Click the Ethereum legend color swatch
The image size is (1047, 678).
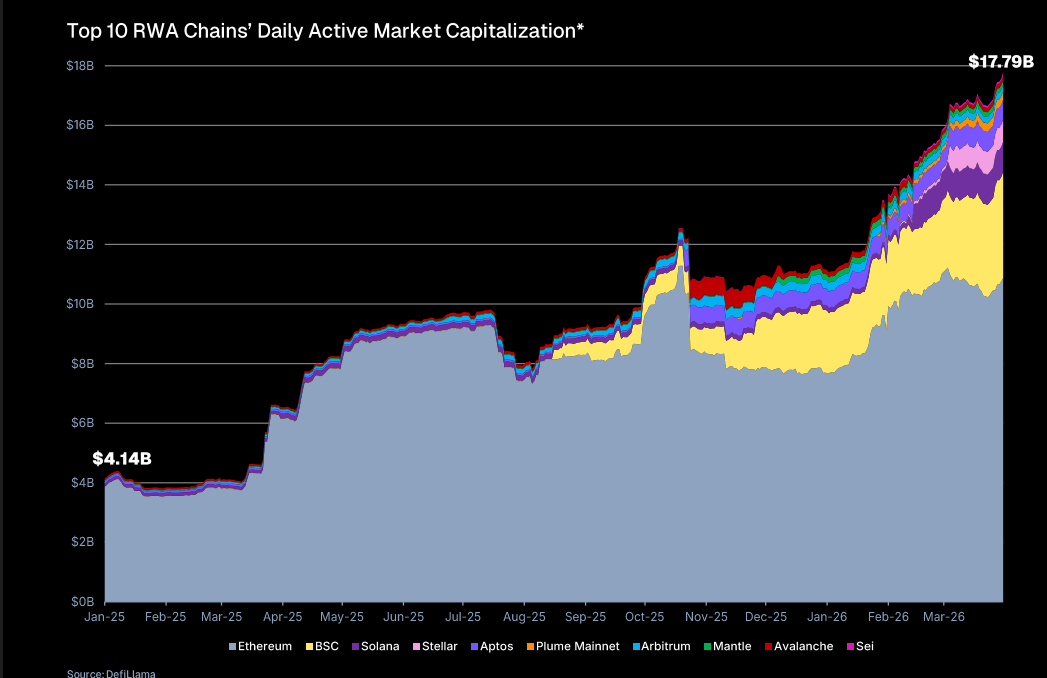(233, 647)
